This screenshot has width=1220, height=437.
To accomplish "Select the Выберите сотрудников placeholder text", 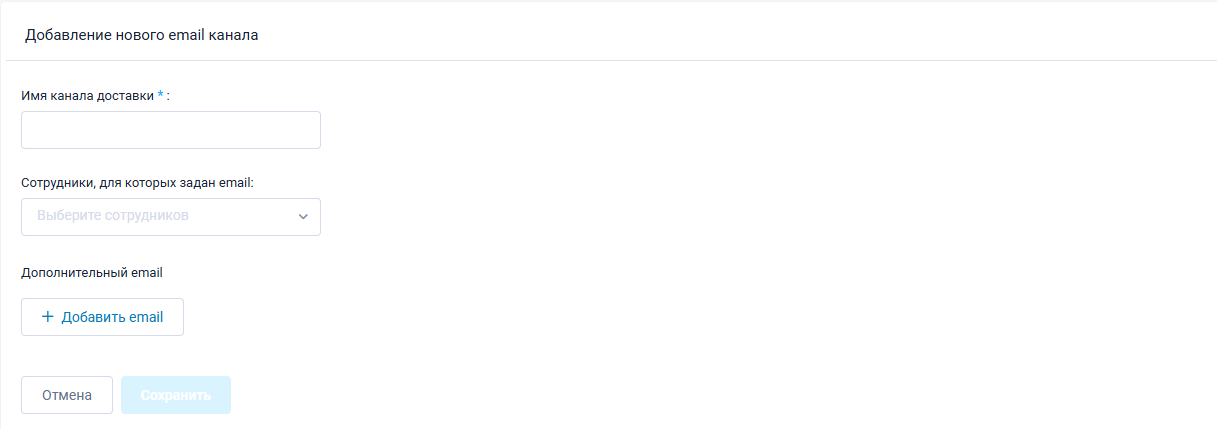I will 113,215.
